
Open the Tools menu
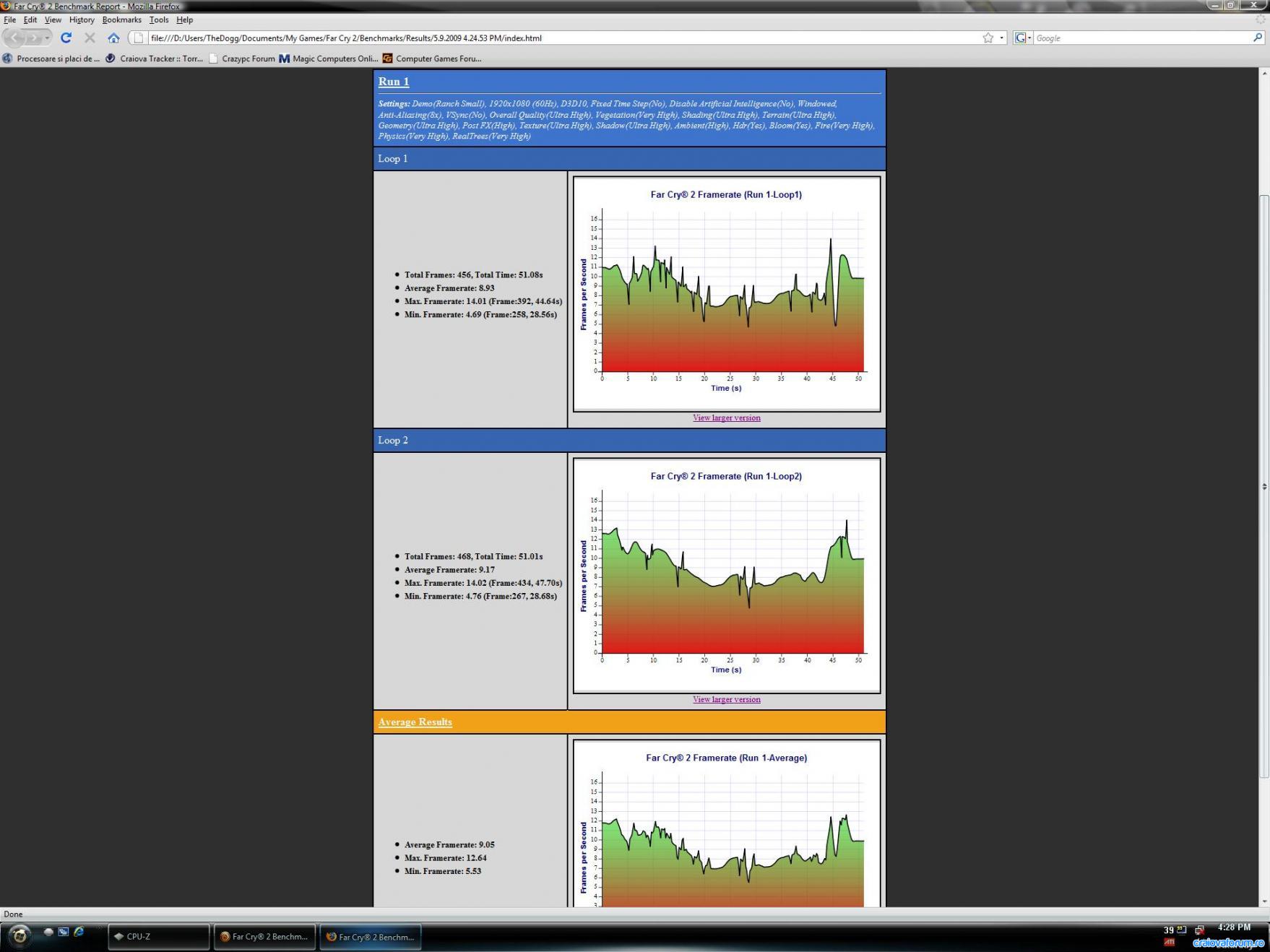159,20
